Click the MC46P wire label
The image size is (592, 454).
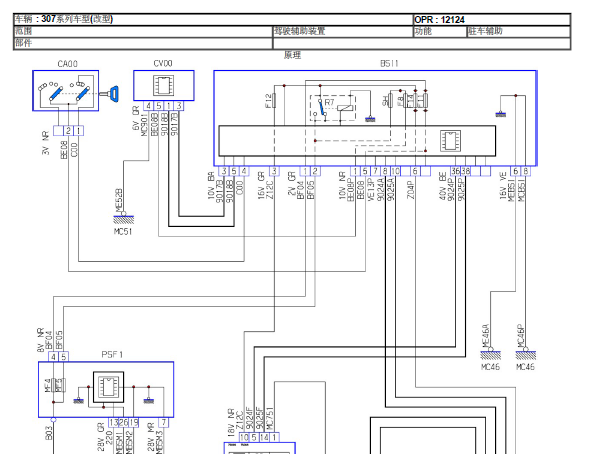521,335
